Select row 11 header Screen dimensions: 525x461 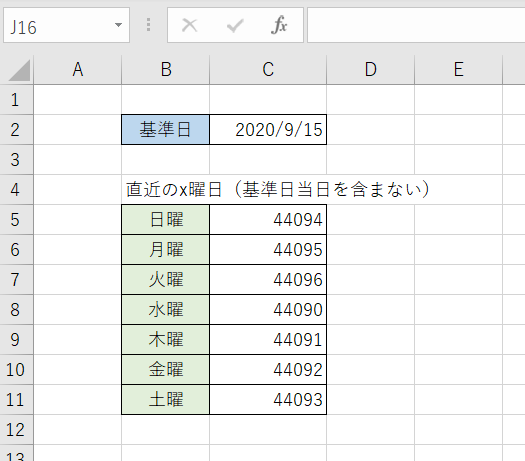pos(16,400)
